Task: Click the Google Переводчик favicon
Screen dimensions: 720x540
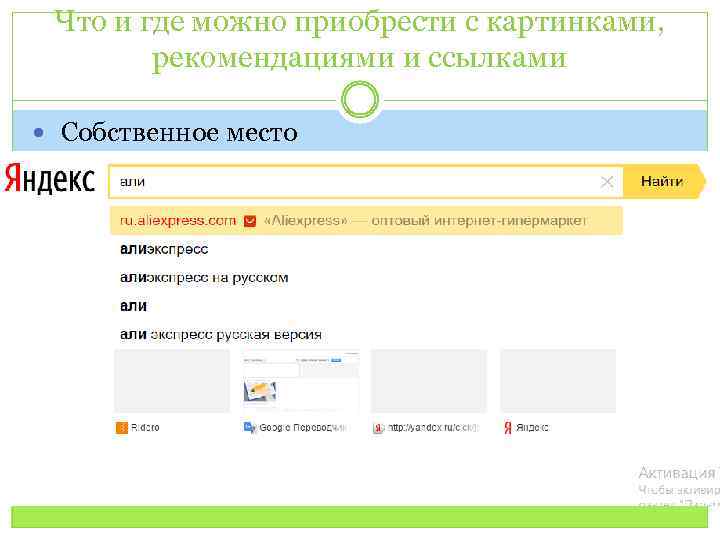Action: (250, 428)
